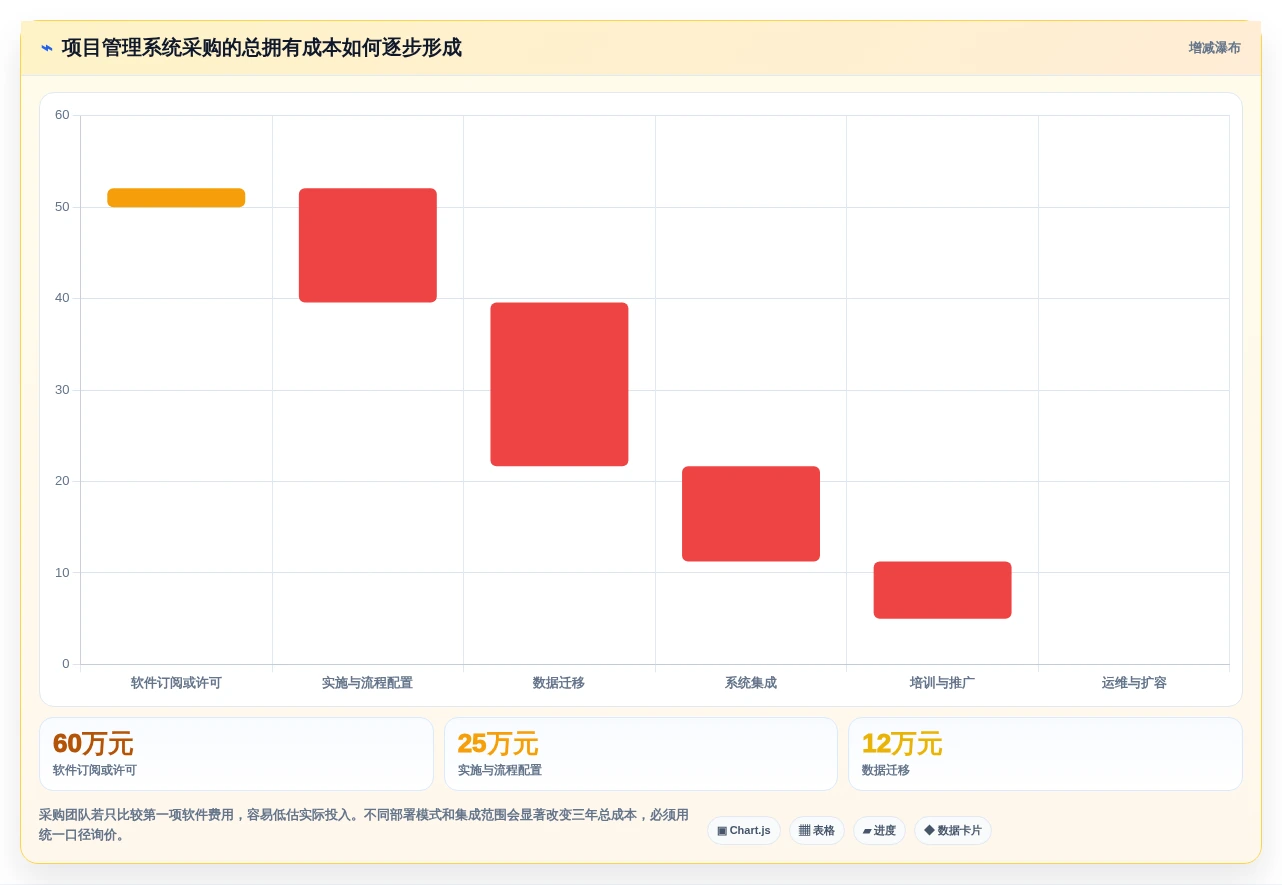Click the 增减瀑布 label in header

pos(1214,48)
